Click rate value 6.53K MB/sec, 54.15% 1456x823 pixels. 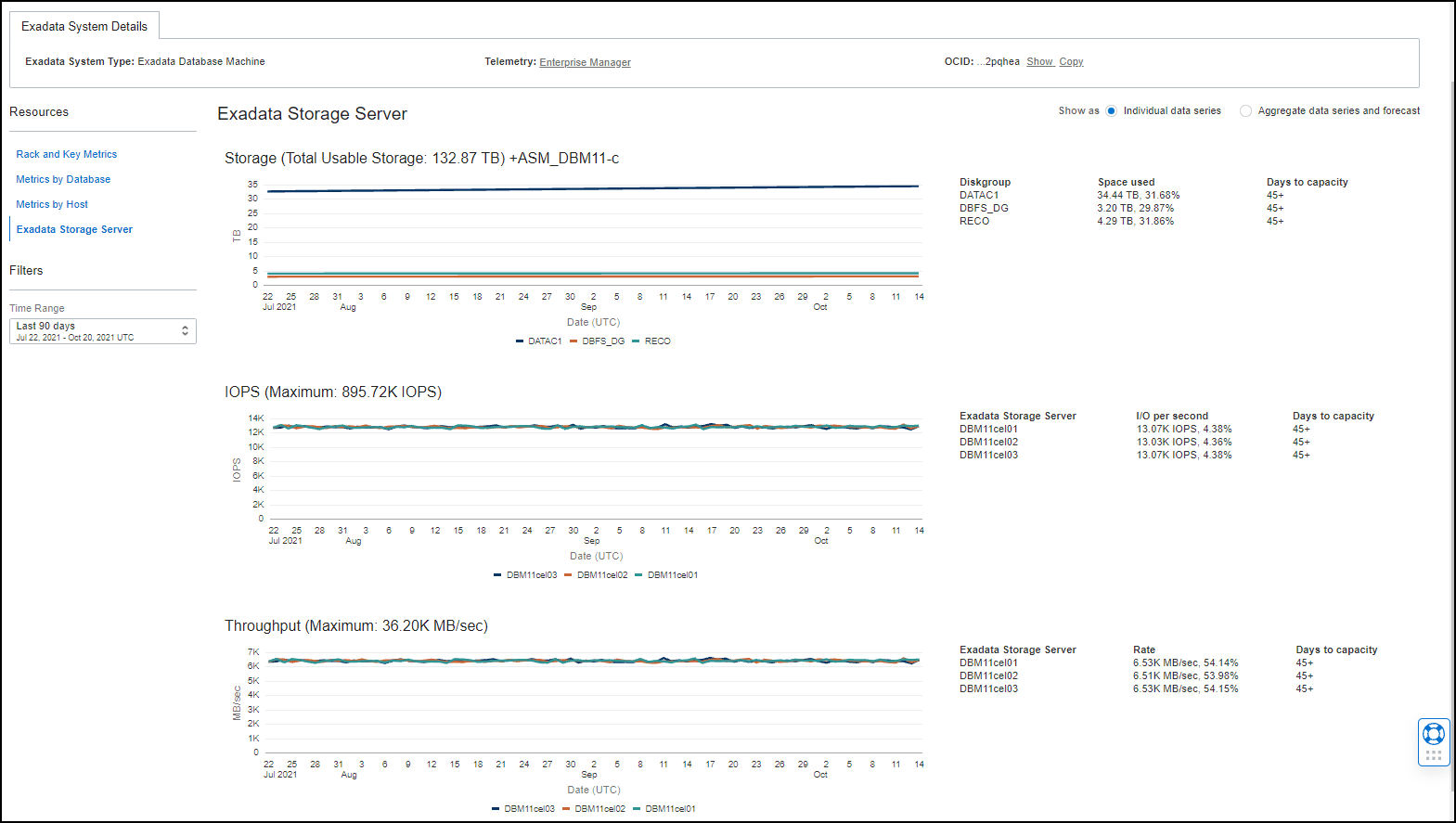[x=1185, y=688]
